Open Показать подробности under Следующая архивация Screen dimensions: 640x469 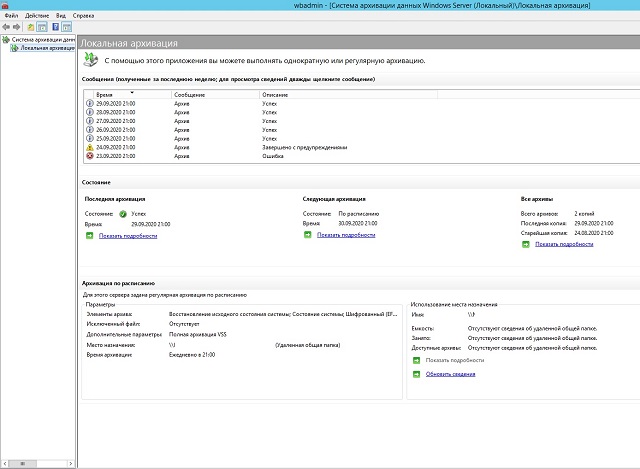(346, 235)
